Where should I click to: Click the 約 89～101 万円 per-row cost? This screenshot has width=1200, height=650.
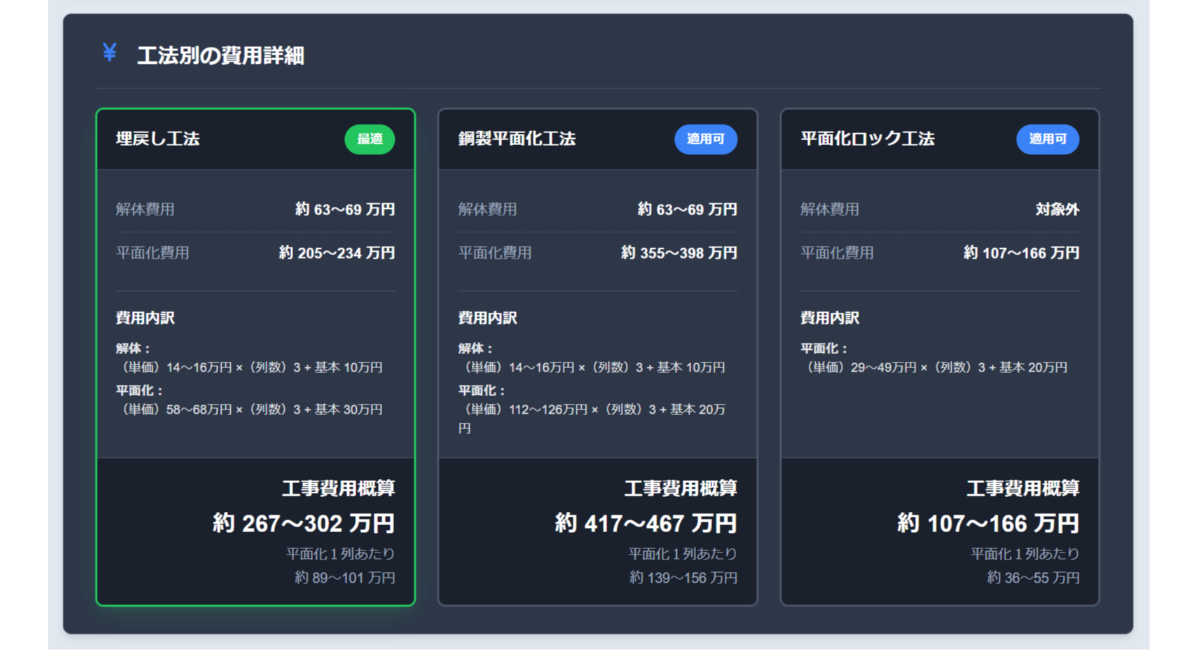tap(345, 577)
